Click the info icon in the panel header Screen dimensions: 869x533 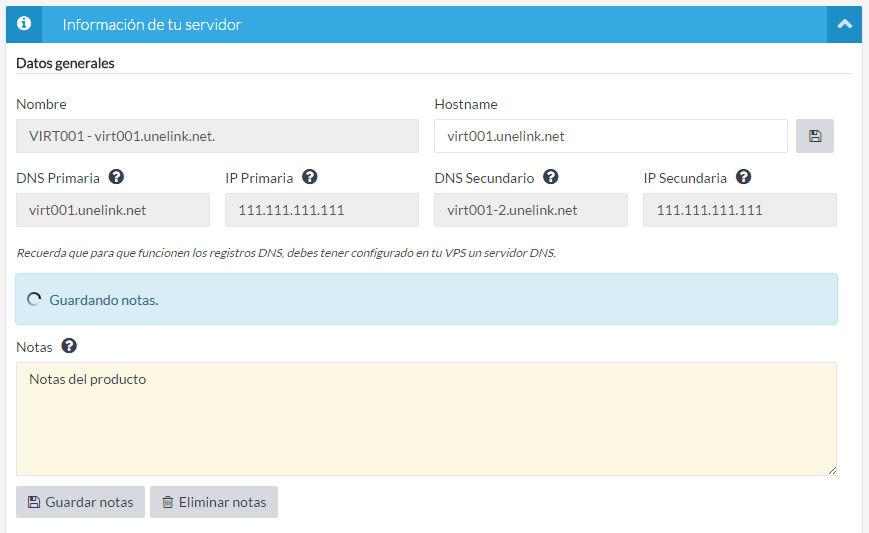click(x=24, y=24)
